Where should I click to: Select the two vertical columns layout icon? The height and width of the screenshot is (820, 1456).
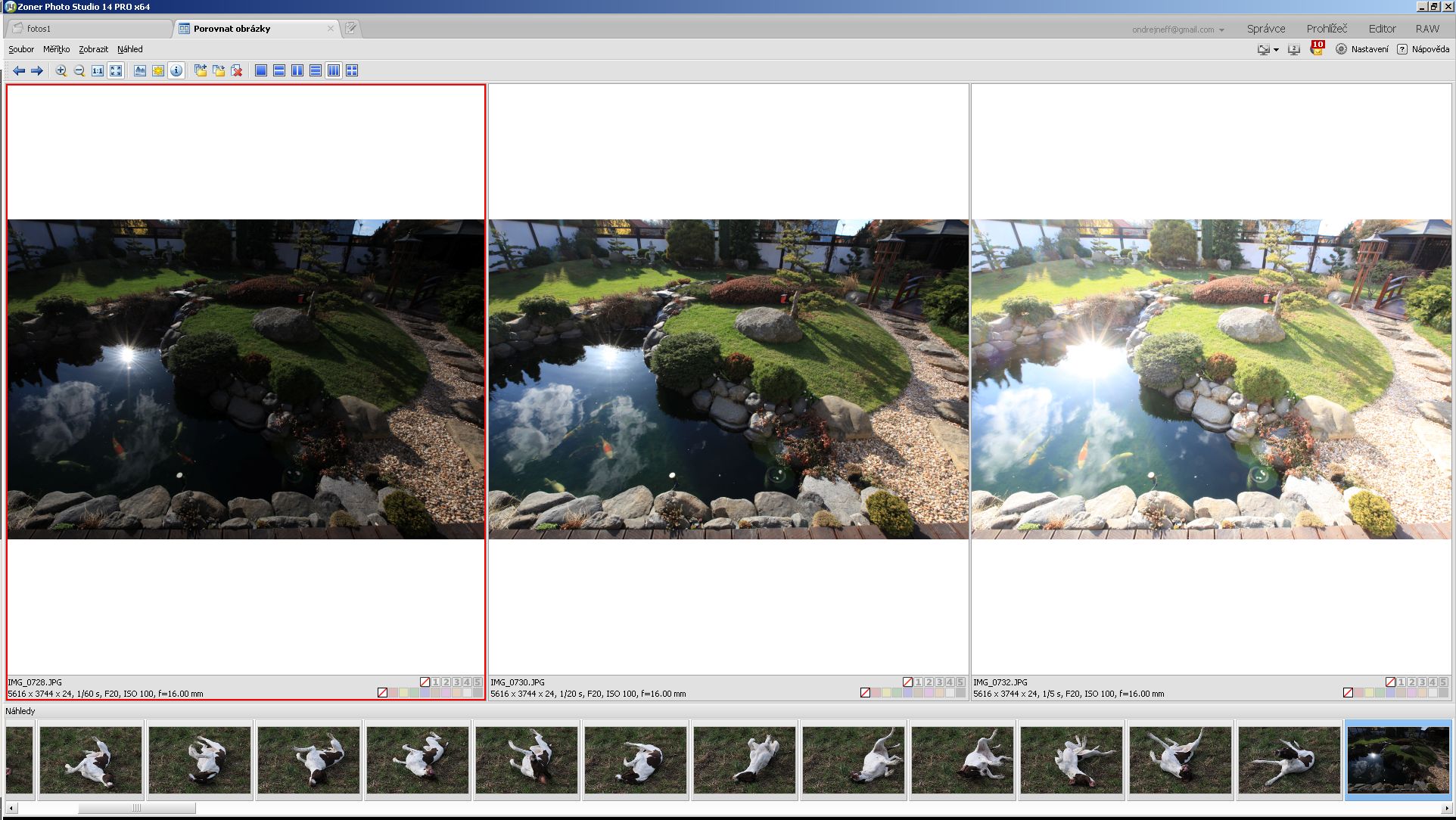tap(297, 70)
